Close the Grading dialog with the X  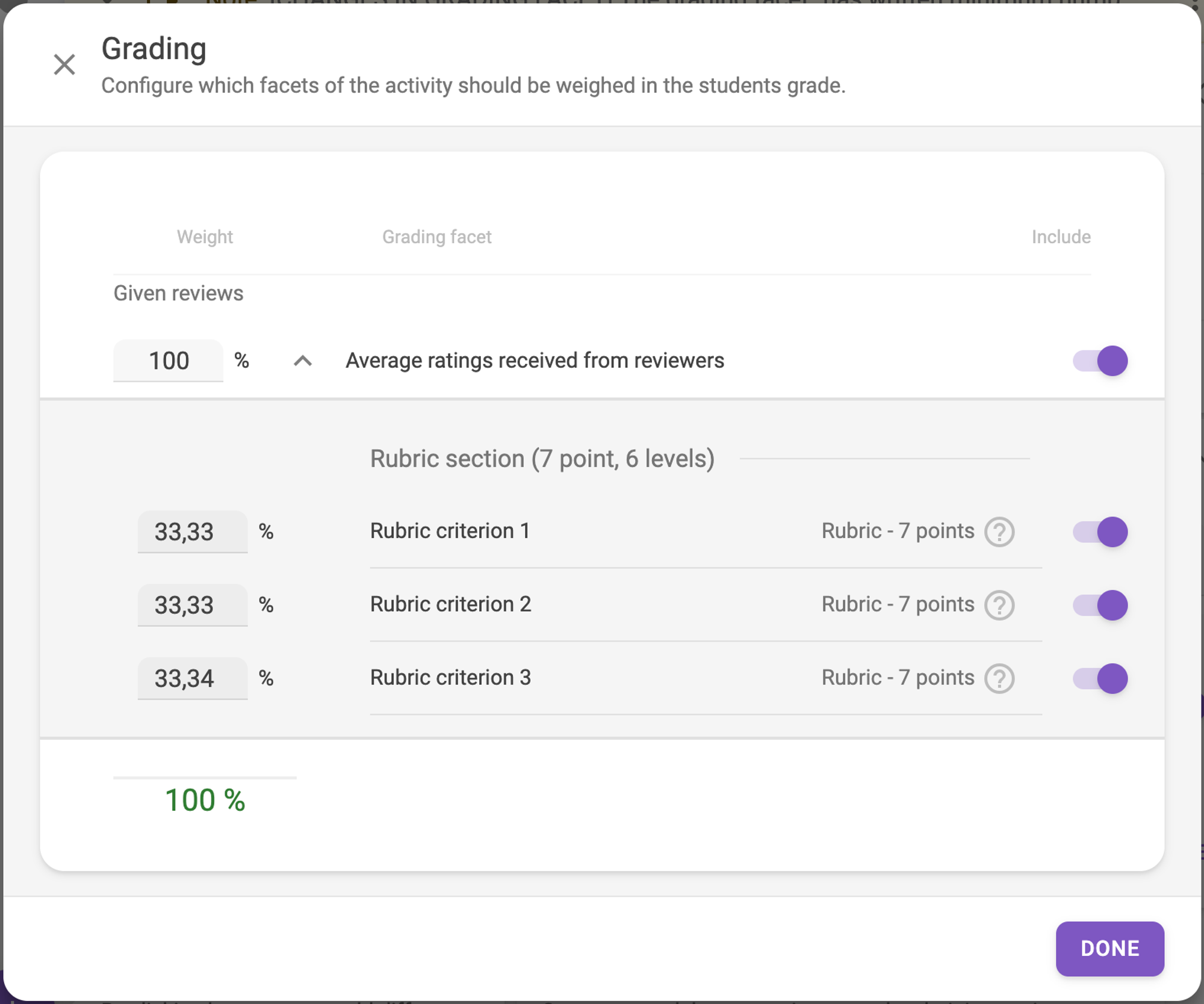64,64
